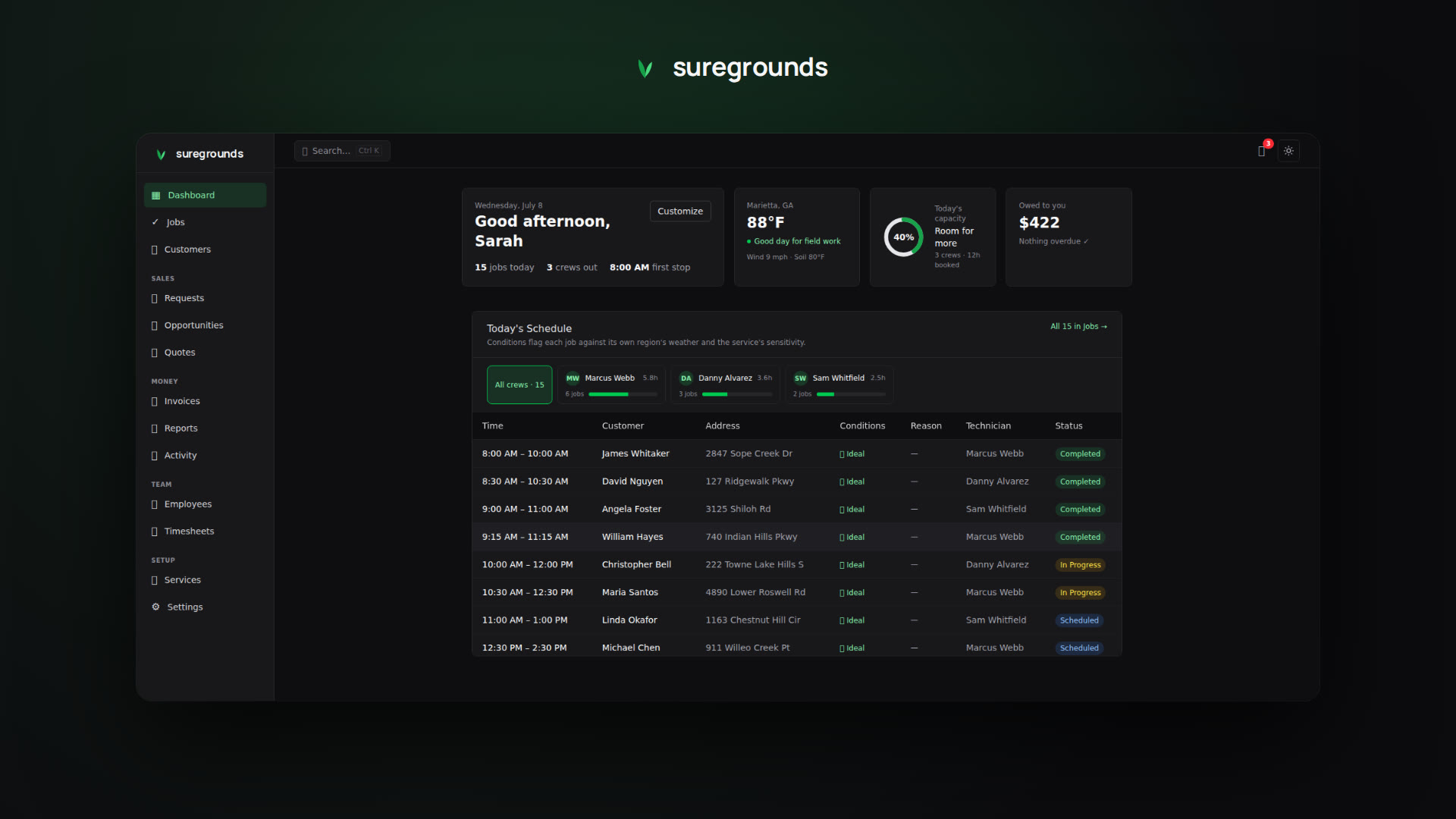
Task: Click the 11:00 AM – 1:00 PM time
Action: pyautogui.click(x=525, y=620)
